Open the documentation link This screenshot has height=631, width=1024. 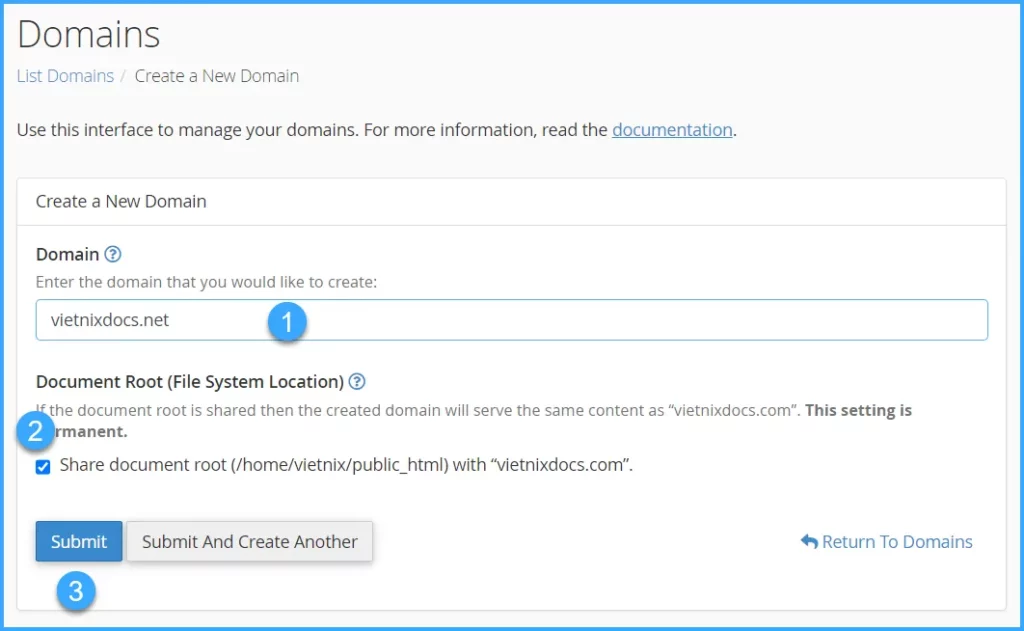(x=672, y=129)
